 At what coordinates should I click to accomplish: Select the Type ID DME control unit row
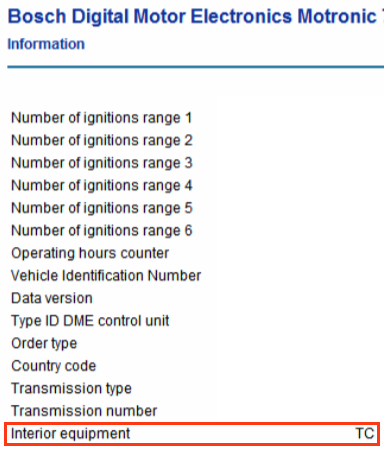click(x=194, y=321)
